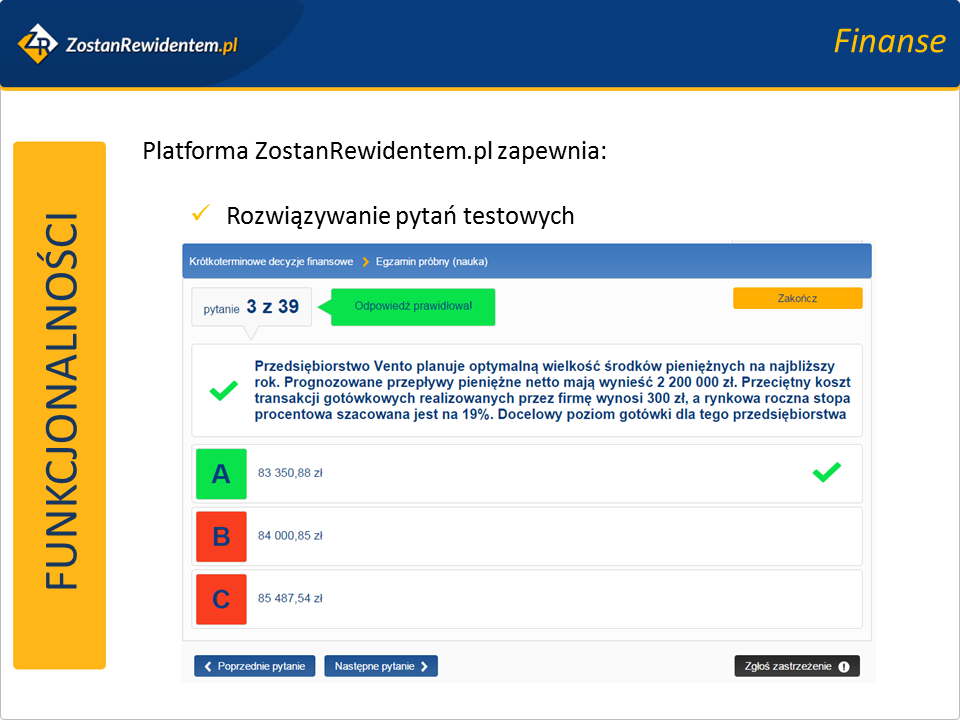Image resolution: width=960 pixels, height=720 pixels.
Task: Click the exclamation icon on Zgłoś zastrzeżenie
Action: (x=843, y=667)
